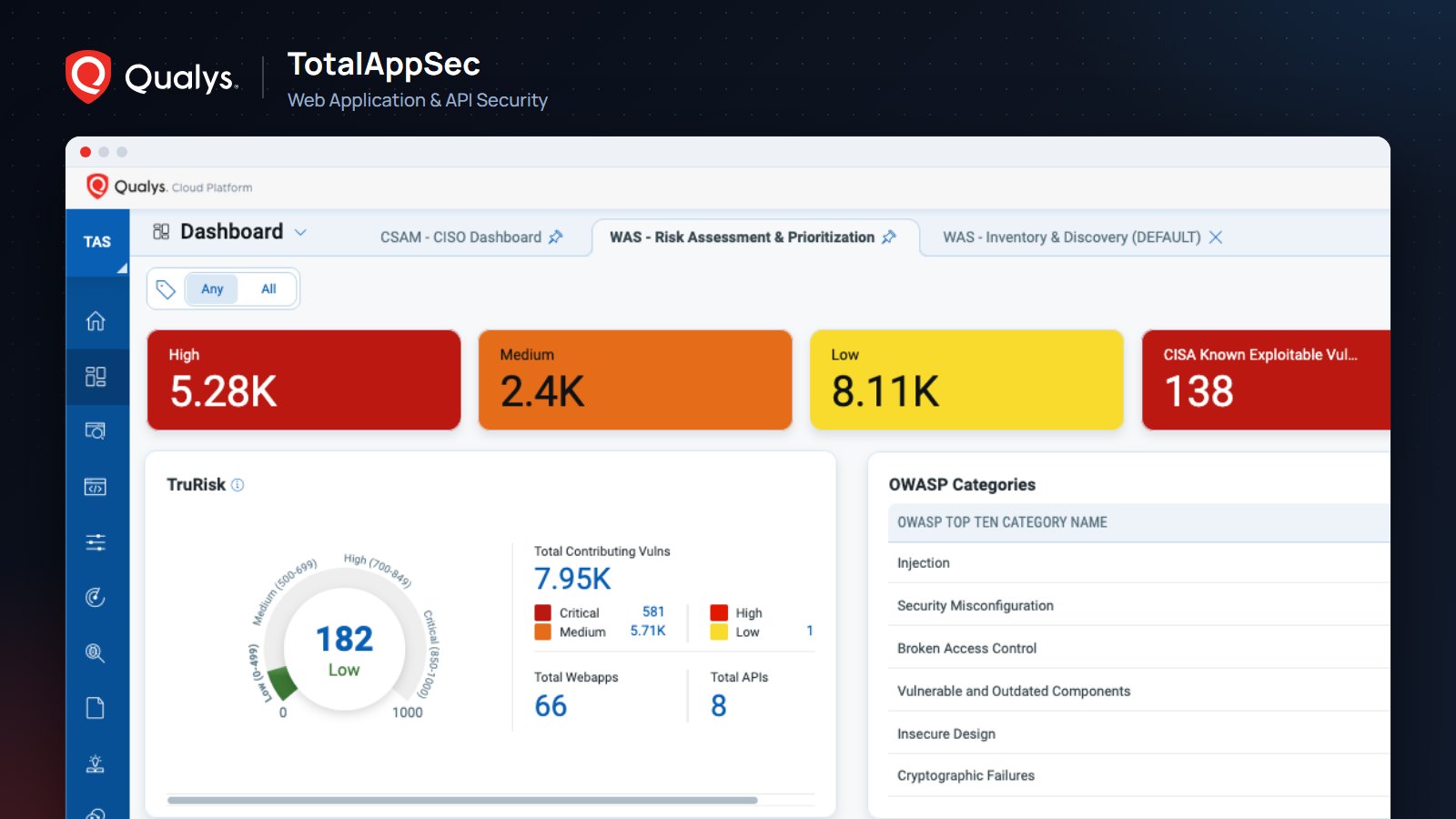Open the Home icon in sidebar

click(x=96, y=321)
